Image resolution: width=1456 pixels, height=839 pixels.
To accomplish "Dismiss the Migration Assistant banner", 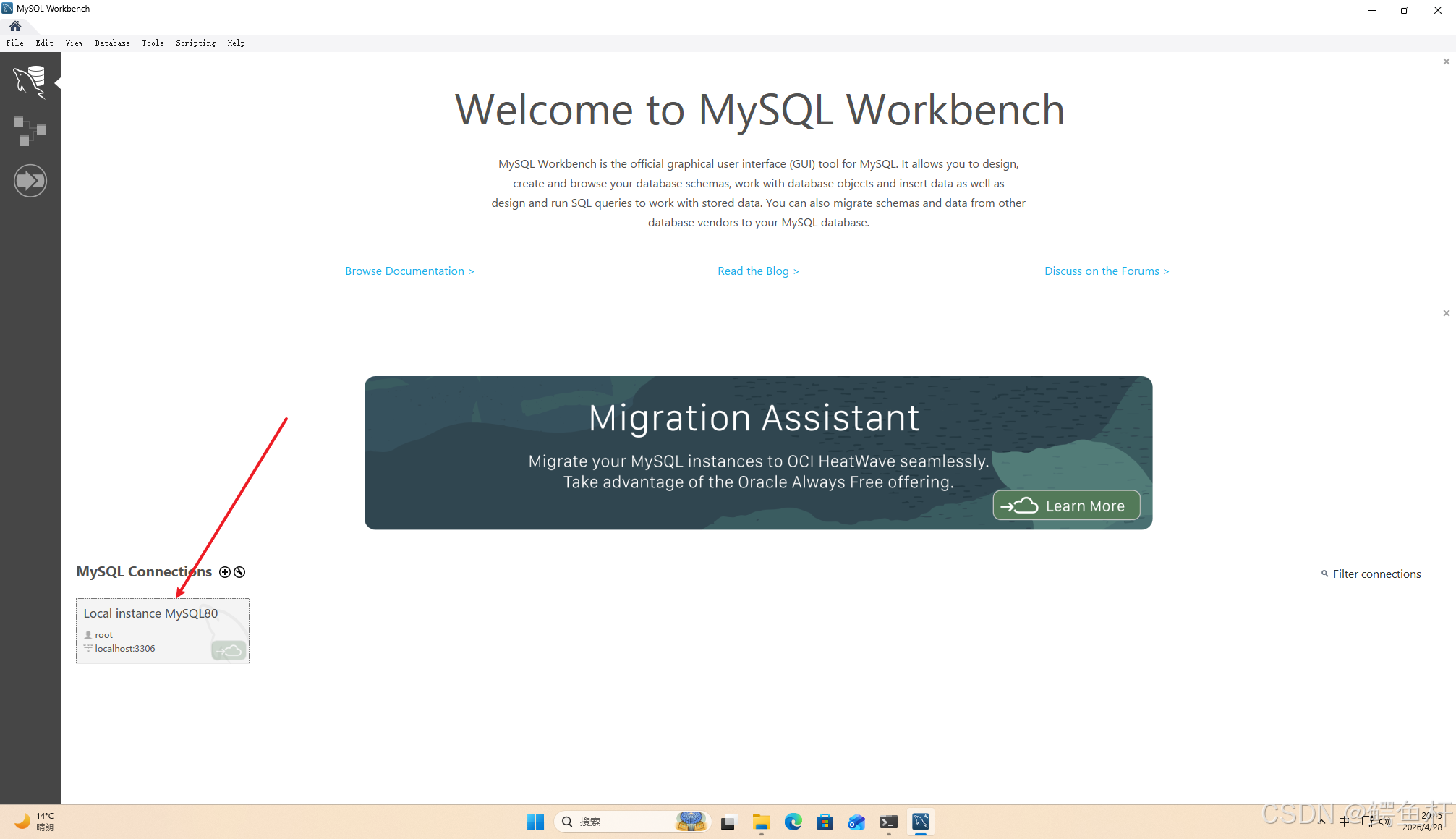I will (x=1446, y=313).
